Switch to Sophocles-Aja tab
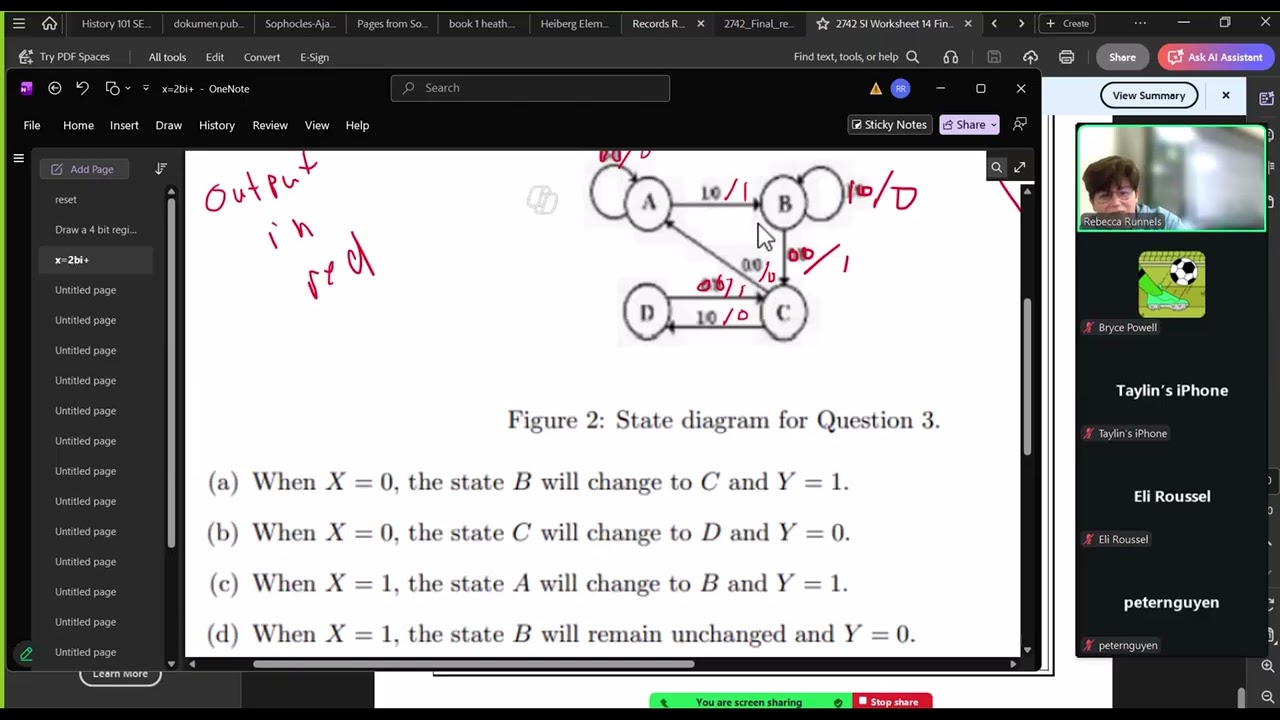The image size is (1280, 720). 299,23
